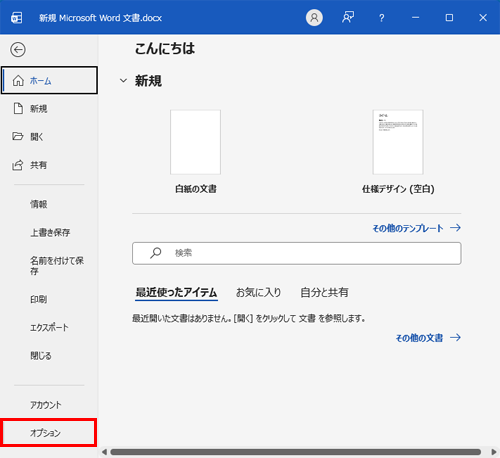Click the feedback icon in title bar
Viewport: 500px width, 458px height.
[x=348, y=18]
